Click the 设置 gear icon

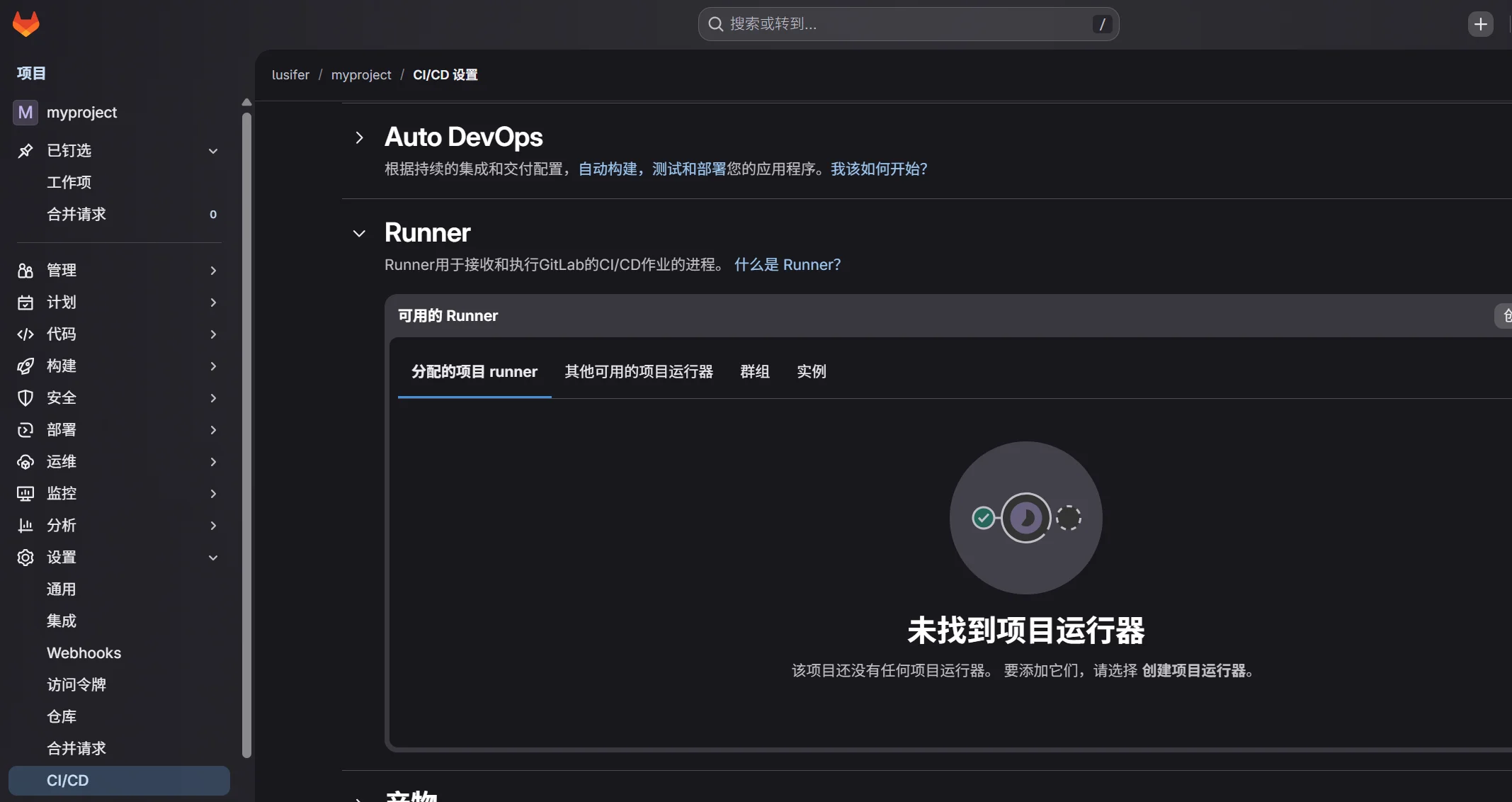(25, 557)
